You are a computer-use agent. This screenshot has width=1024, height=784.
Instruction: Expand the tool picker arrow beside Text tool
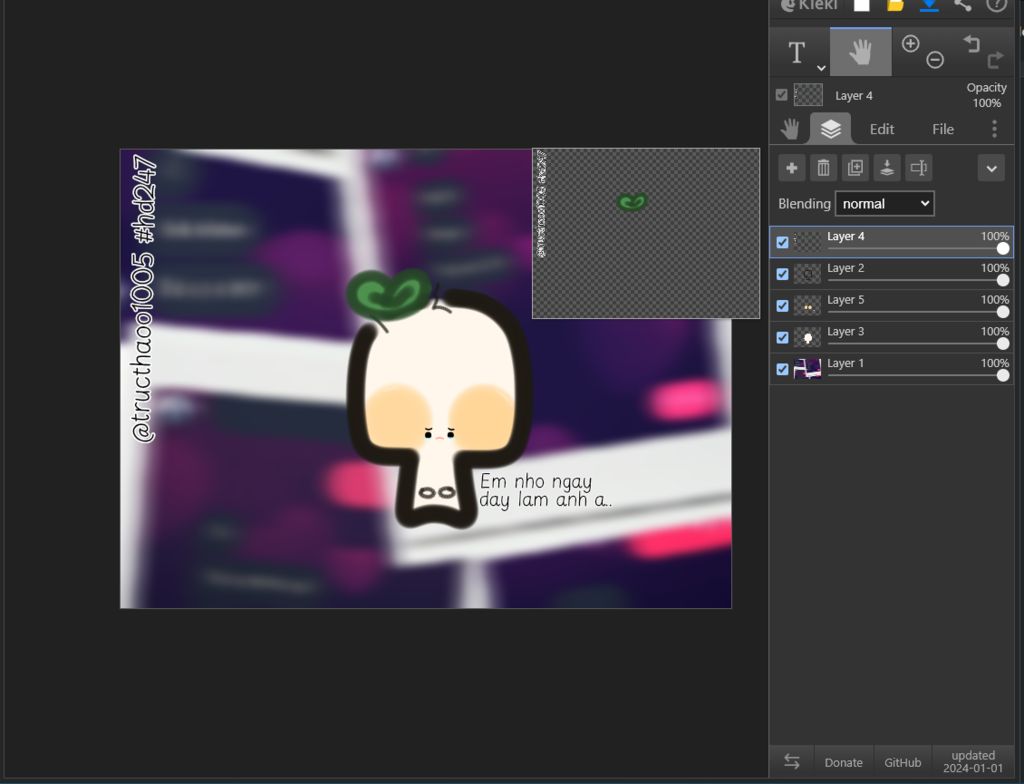click(821, 67)
